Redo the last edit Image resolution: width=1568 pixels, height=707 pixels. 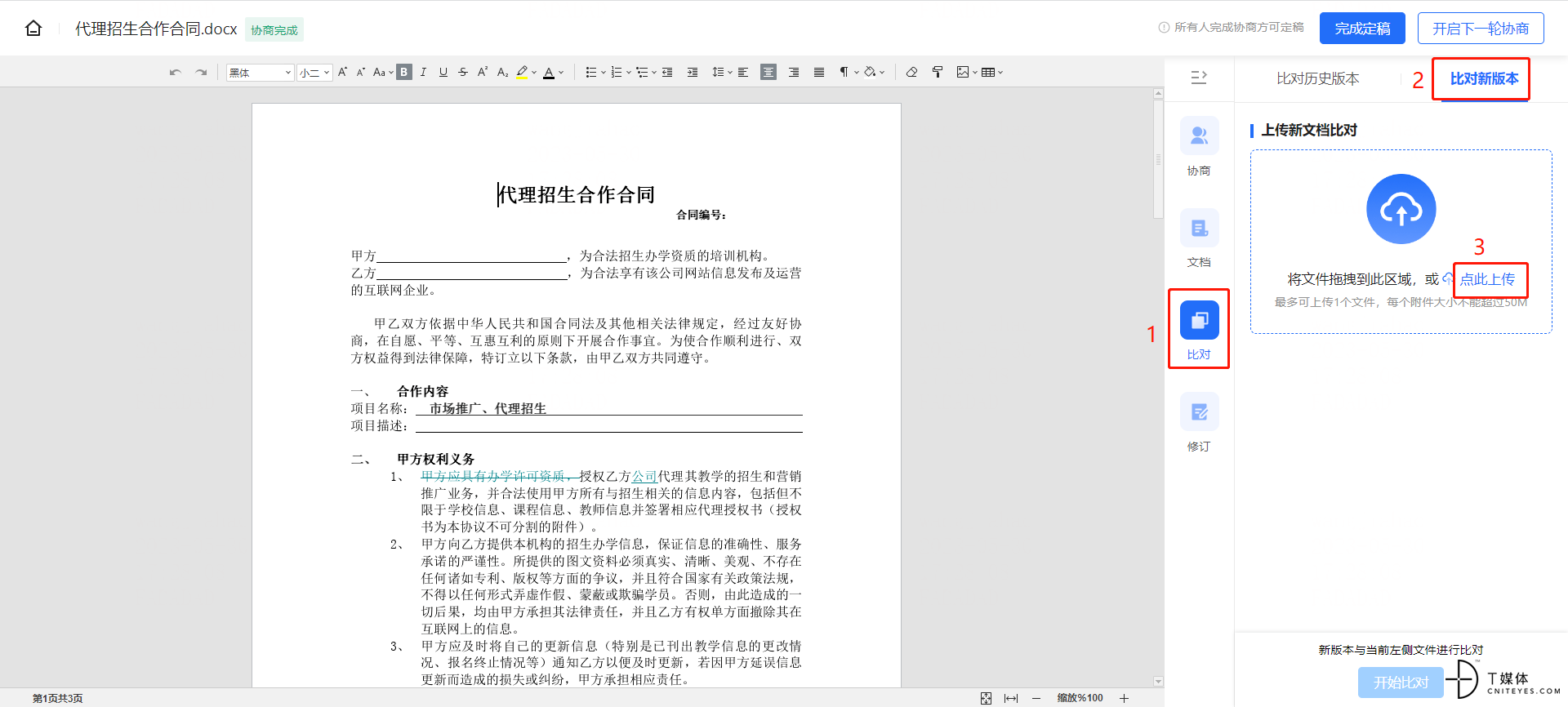click(x=201, y=73)
